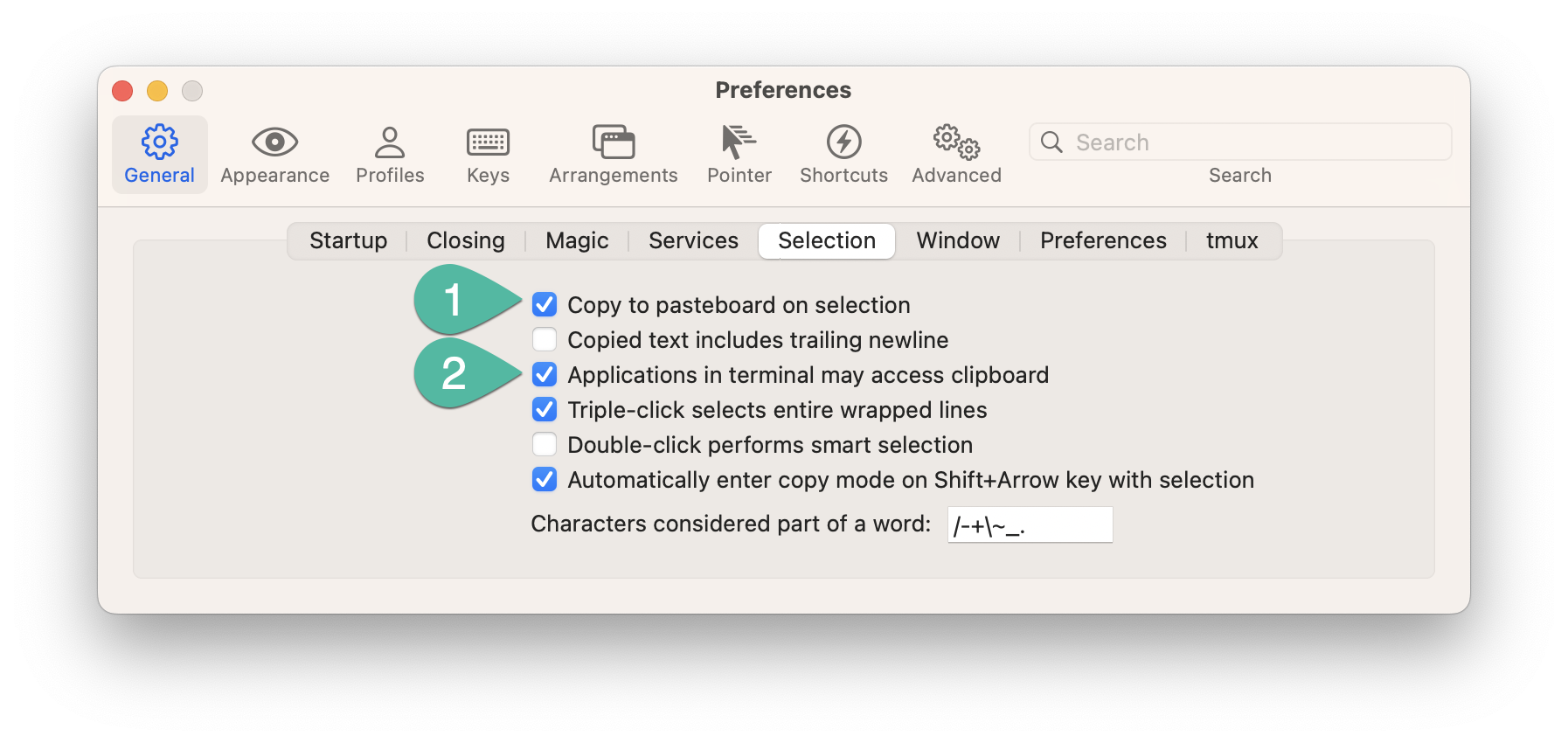Open the General gear icon pane
The width and height of the screenshot is (1568, 743).
pyautogui.click(x=159, y=155)
